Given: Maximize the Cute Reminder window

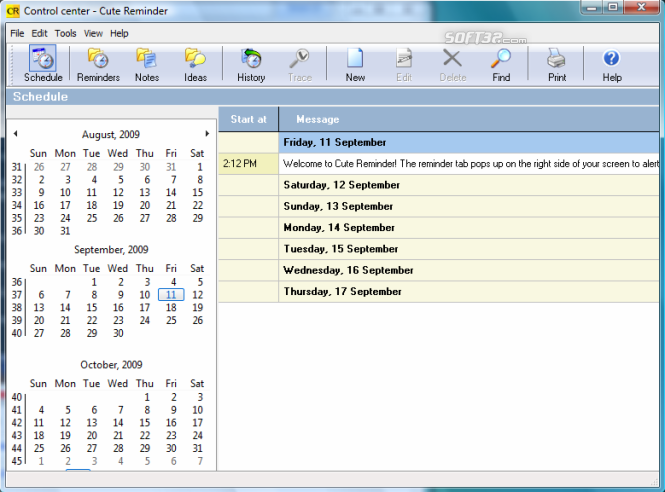Looking at the screenshot, I should pos(613,8).
